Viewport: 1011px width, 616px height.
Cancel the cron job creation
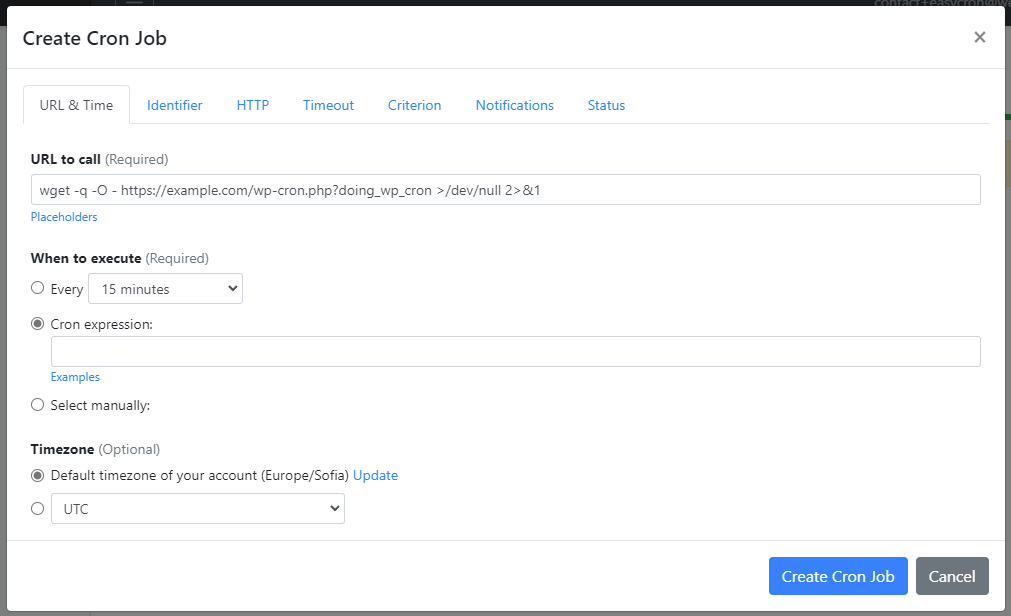click(x=952, y=576)
